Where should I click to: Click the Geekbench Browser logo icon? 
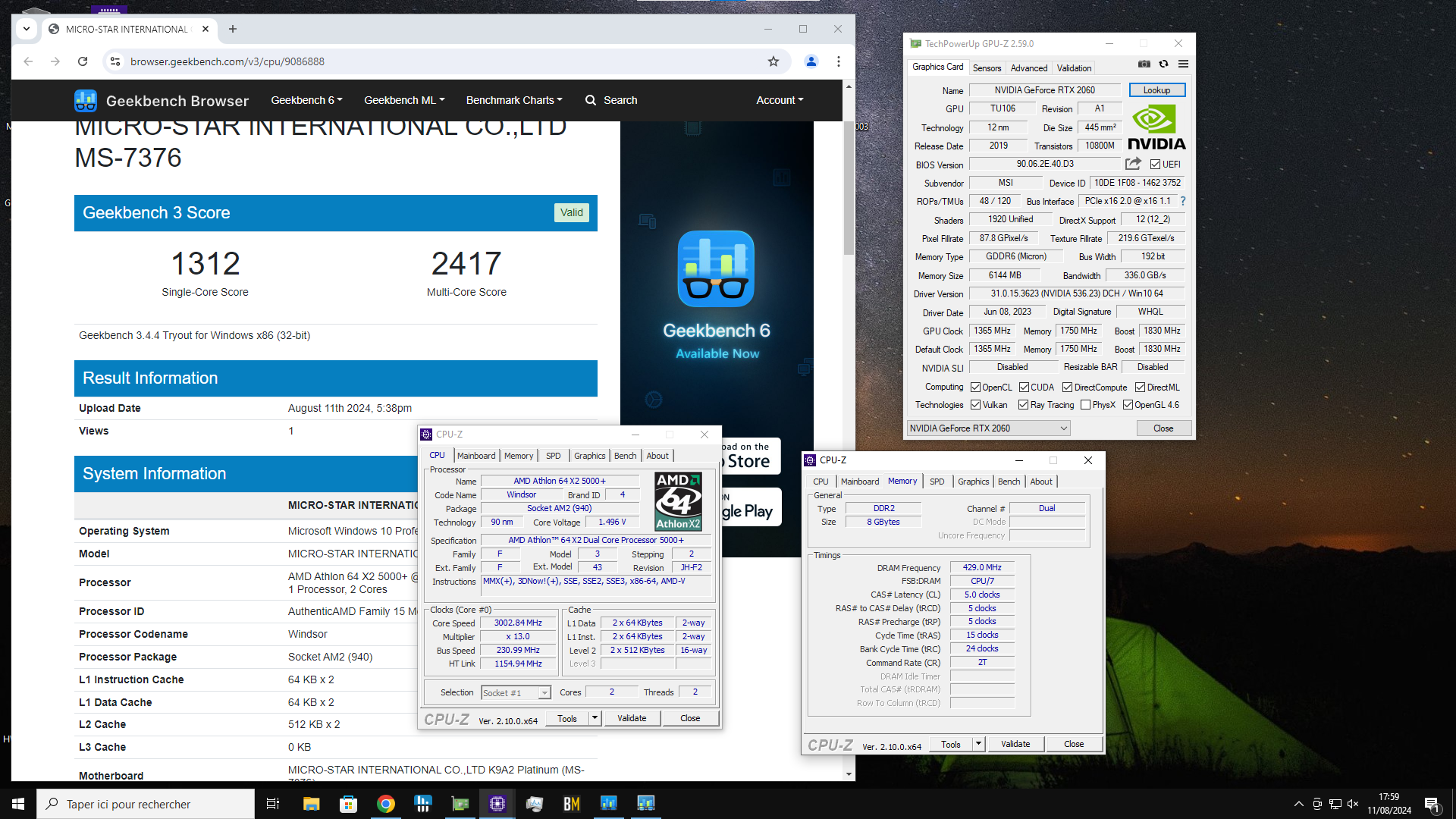[86, 100]
